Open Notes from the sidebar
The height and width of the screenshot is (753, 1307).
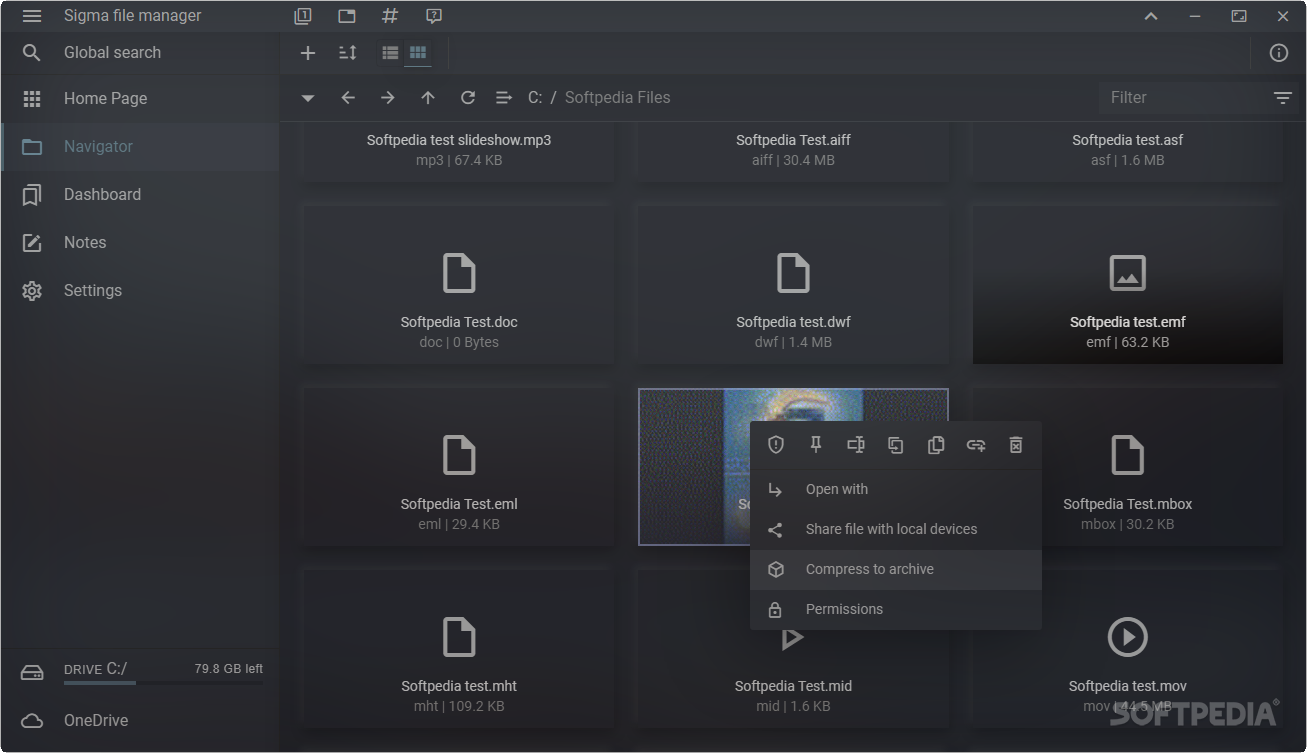(140, 243)
